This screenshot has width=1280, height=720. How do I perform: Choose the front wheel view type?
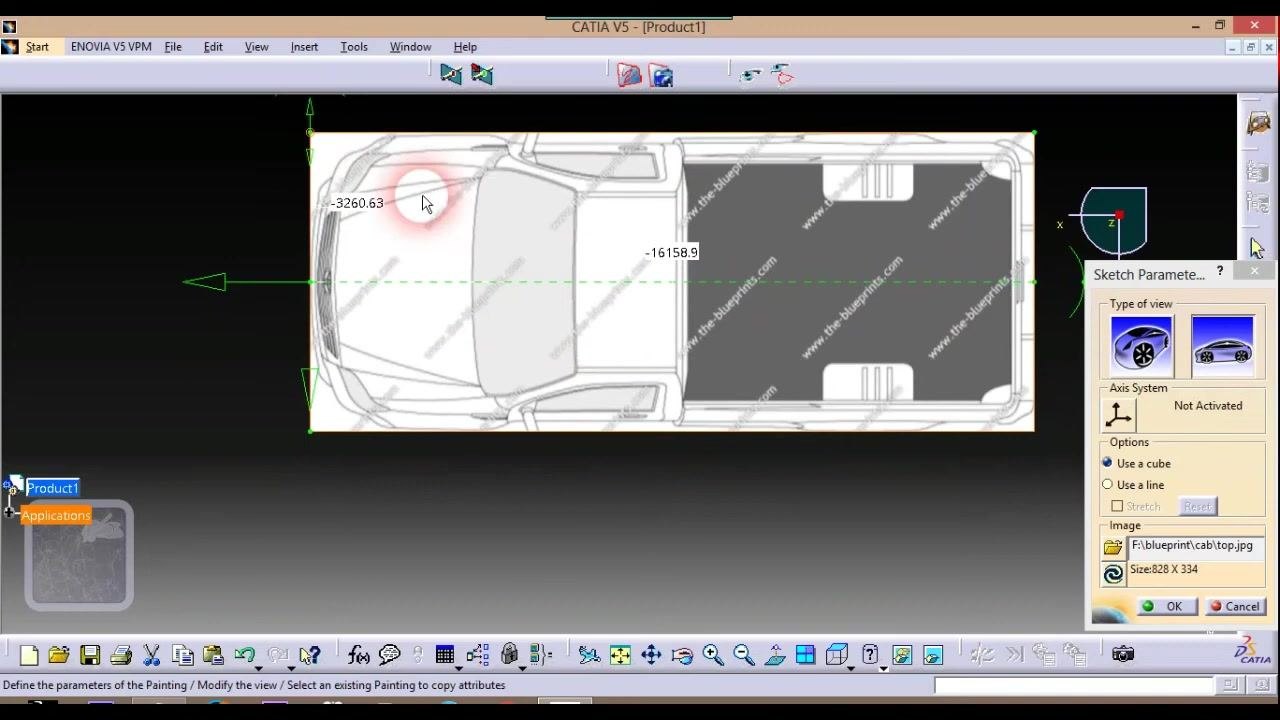[x=1142, y=345]
